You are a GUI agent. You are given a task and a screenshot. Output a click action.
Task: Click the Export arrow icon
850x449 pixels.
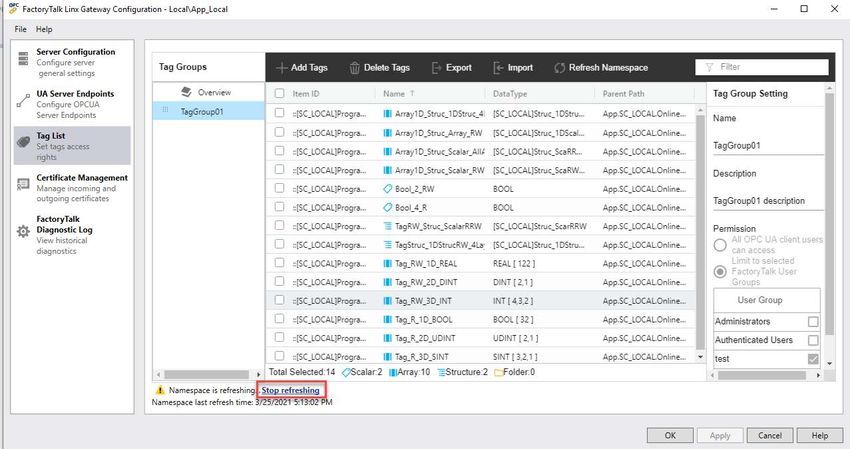coord(436,68)
